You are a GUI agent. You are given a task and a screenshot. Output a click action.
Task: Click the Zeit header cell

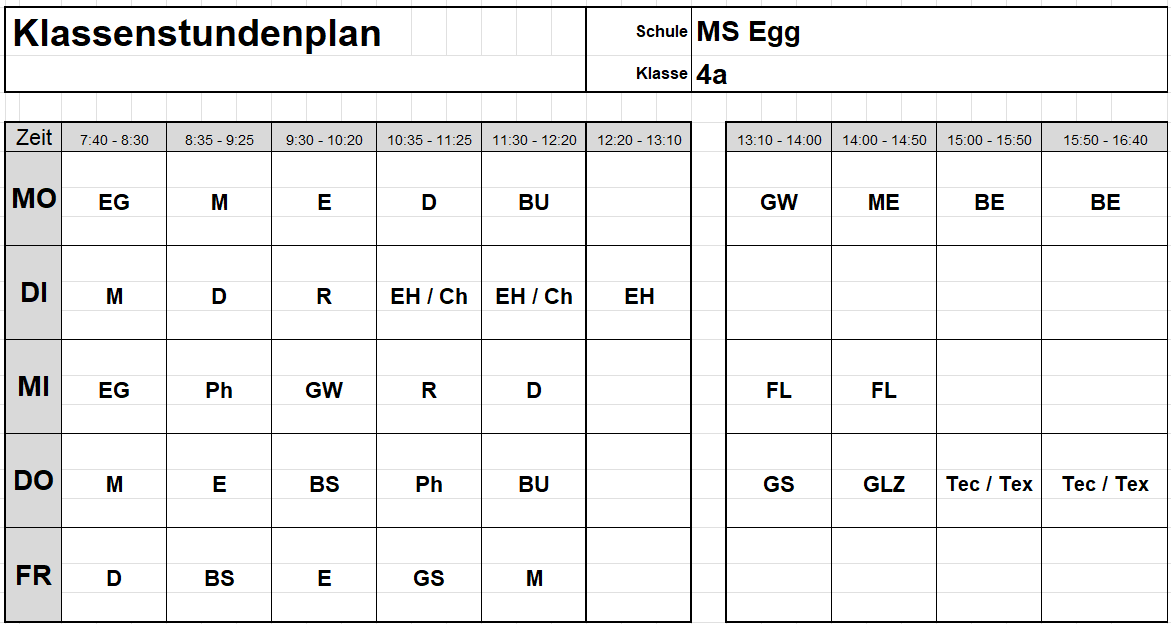[x=34, y=137]
